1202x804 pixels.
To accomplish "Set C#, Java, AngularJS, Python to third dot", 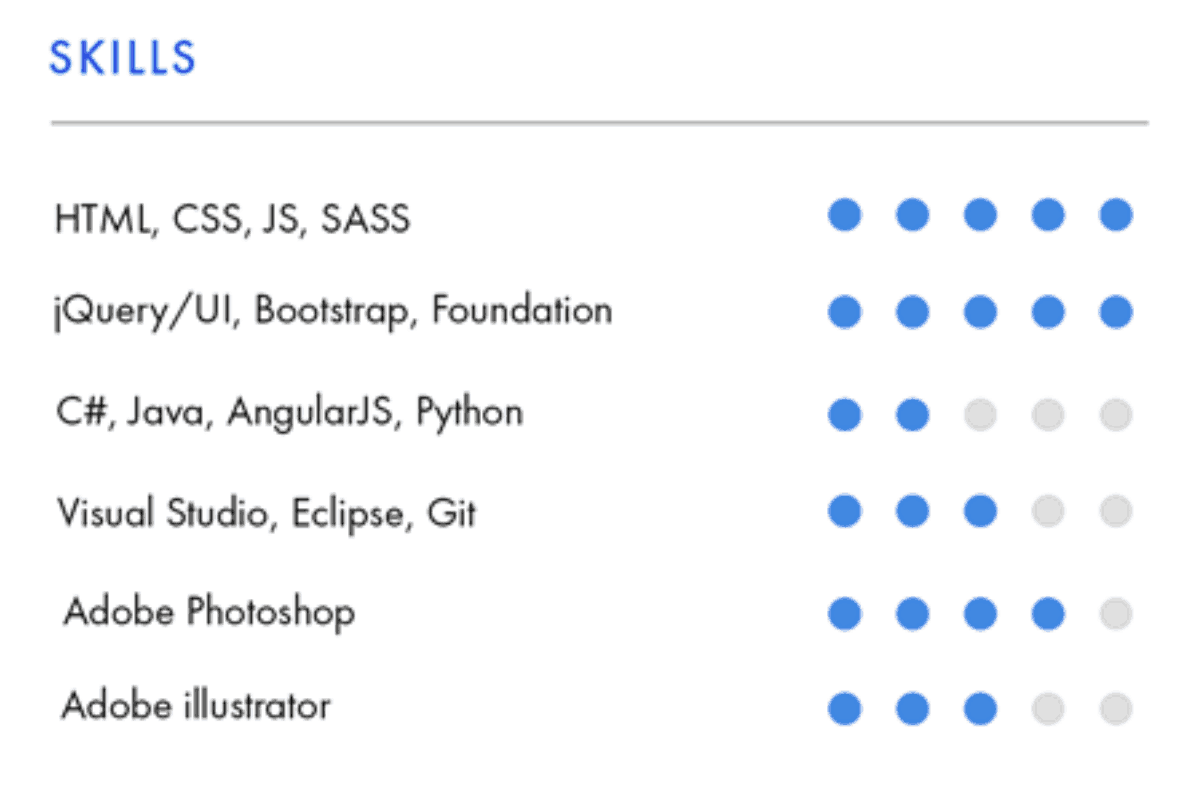I will click(x=980, y=414).
